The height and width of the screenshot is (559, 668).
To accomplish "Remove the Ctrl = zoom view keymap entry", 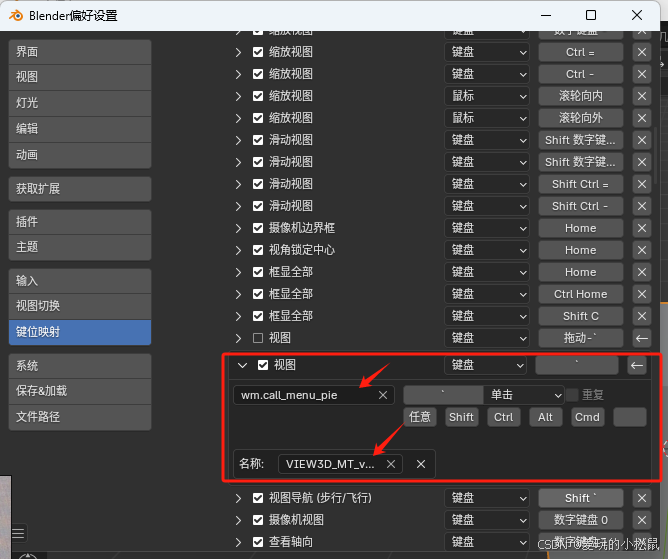I will click(x=642, y=52).
